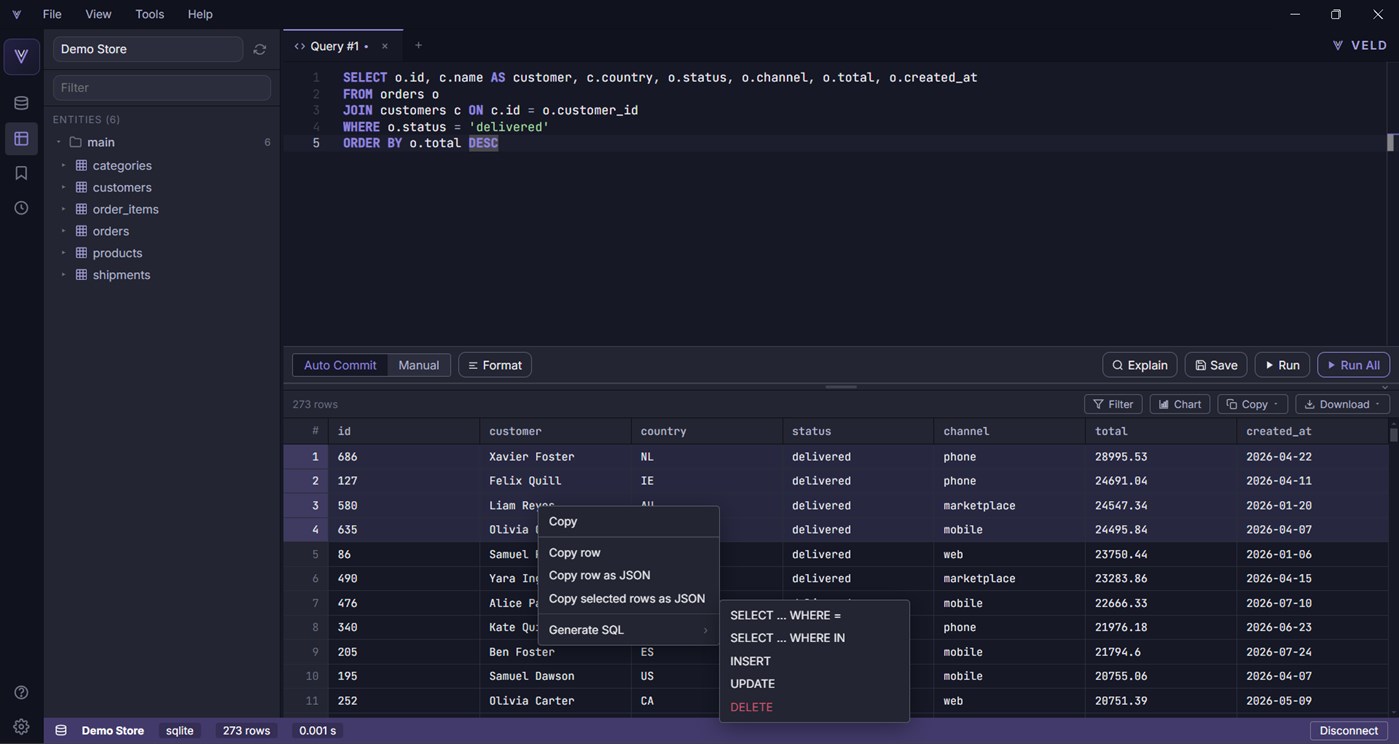Click the orders table icon
The image size is (1399, 744).
tap(82, 231)
